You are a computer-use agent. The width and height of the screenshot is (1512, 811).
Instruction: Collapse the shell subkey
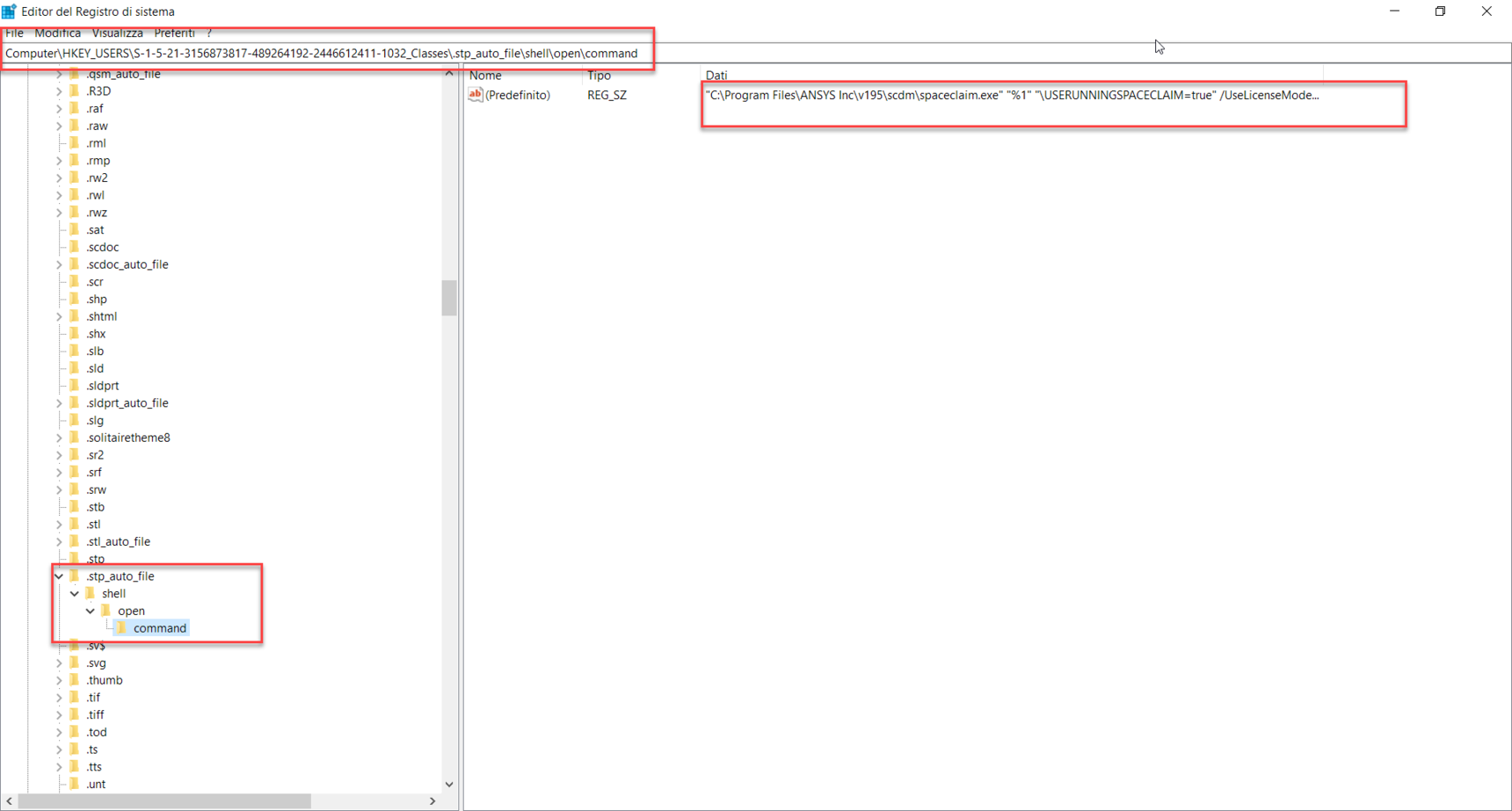75,594
